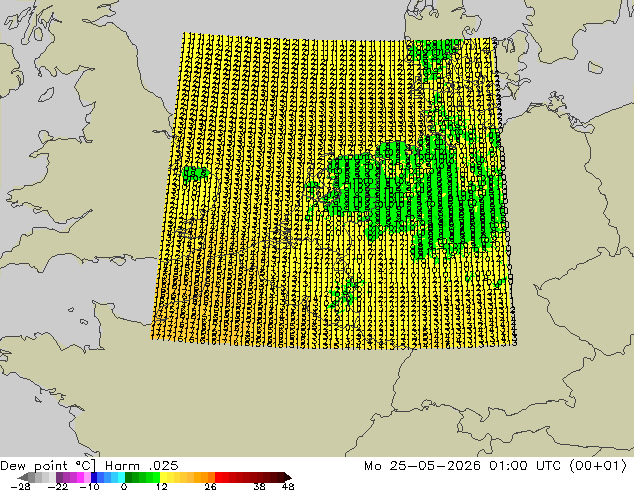Click the orange swatch left of 26
Screen dimensions: 634x490
tap(211, 477)
